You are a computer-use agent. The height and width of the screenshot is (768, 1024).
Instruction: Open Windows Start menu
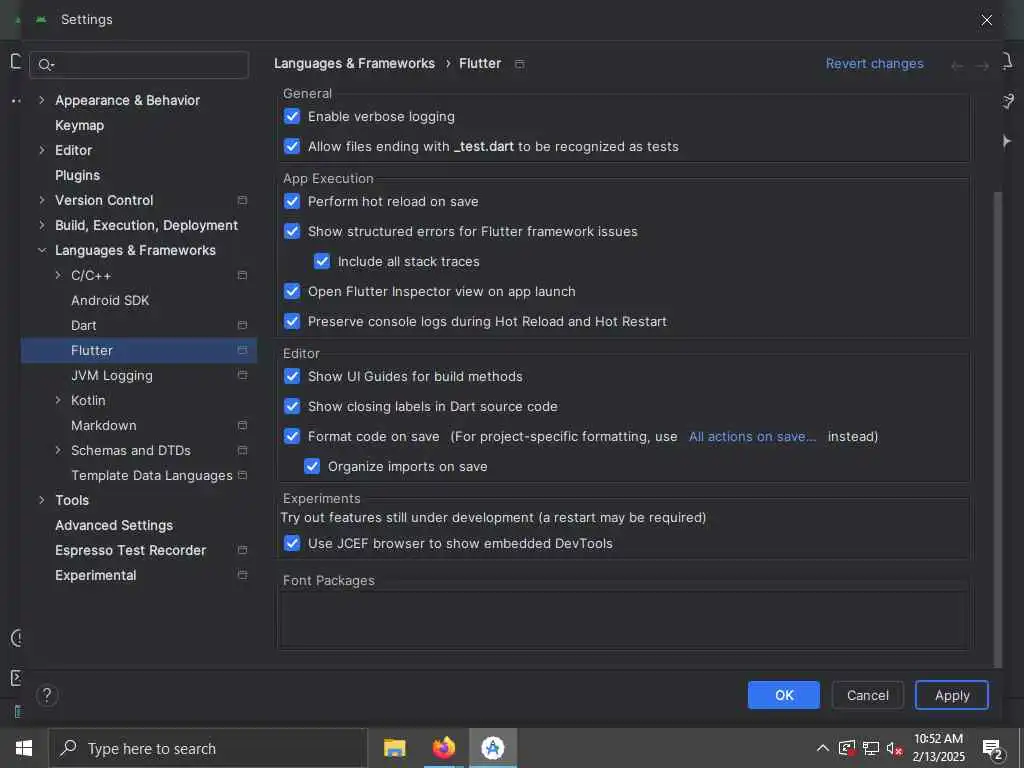pyautogui.click(x=24, y=748)
